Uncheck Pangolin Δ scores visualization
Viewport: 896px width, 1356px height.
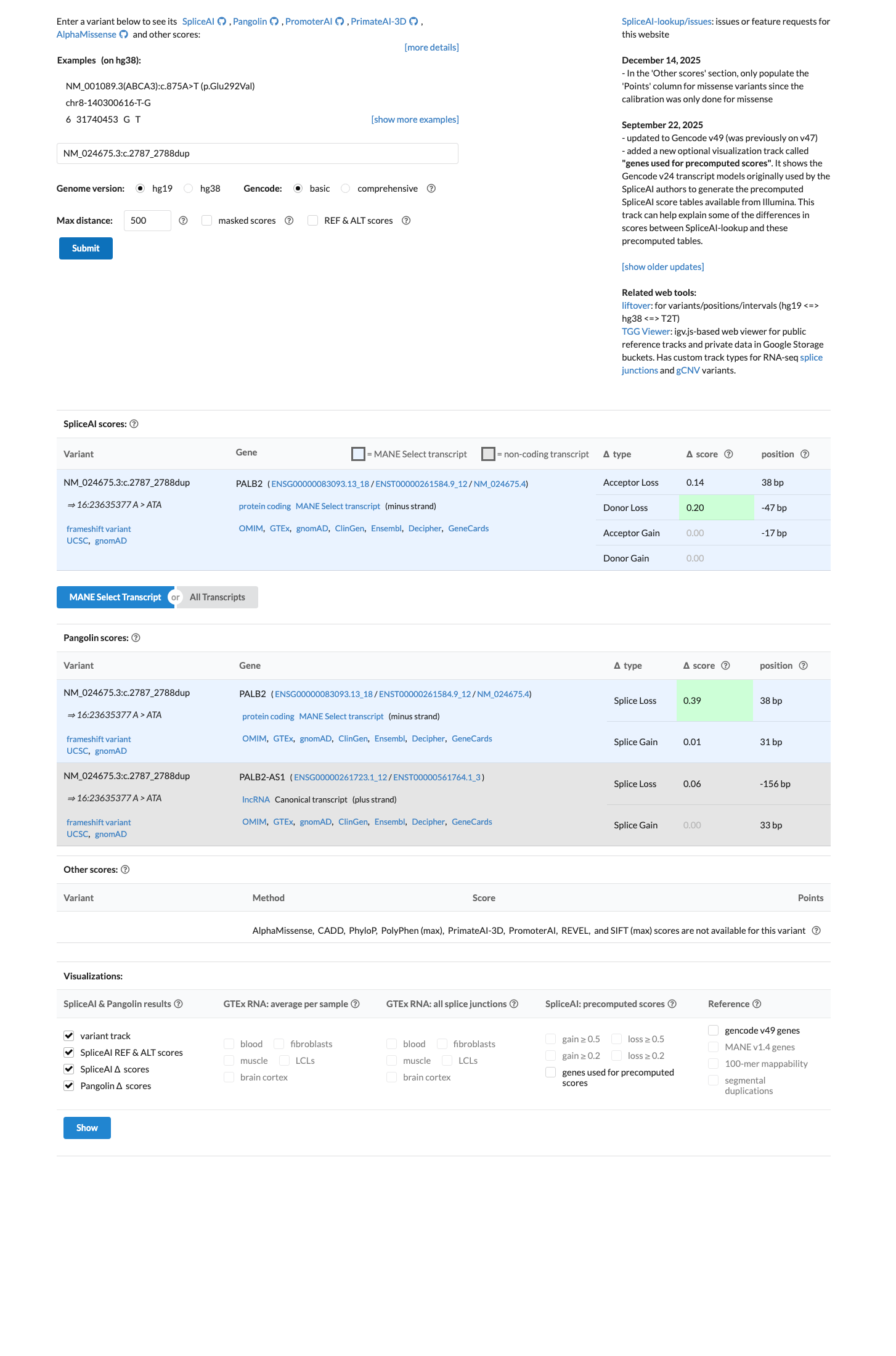(69, 1086)
